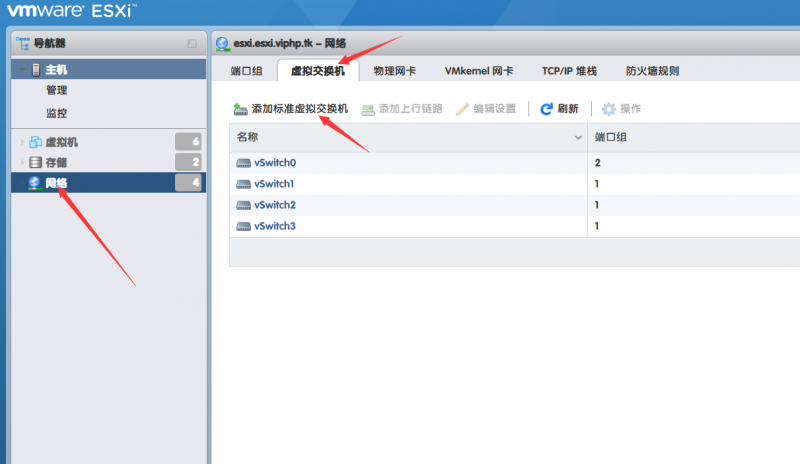Open the vSwitch0 link
Image resolution: width=800 pixels, height=464 pixels.
tap(275, 163)
